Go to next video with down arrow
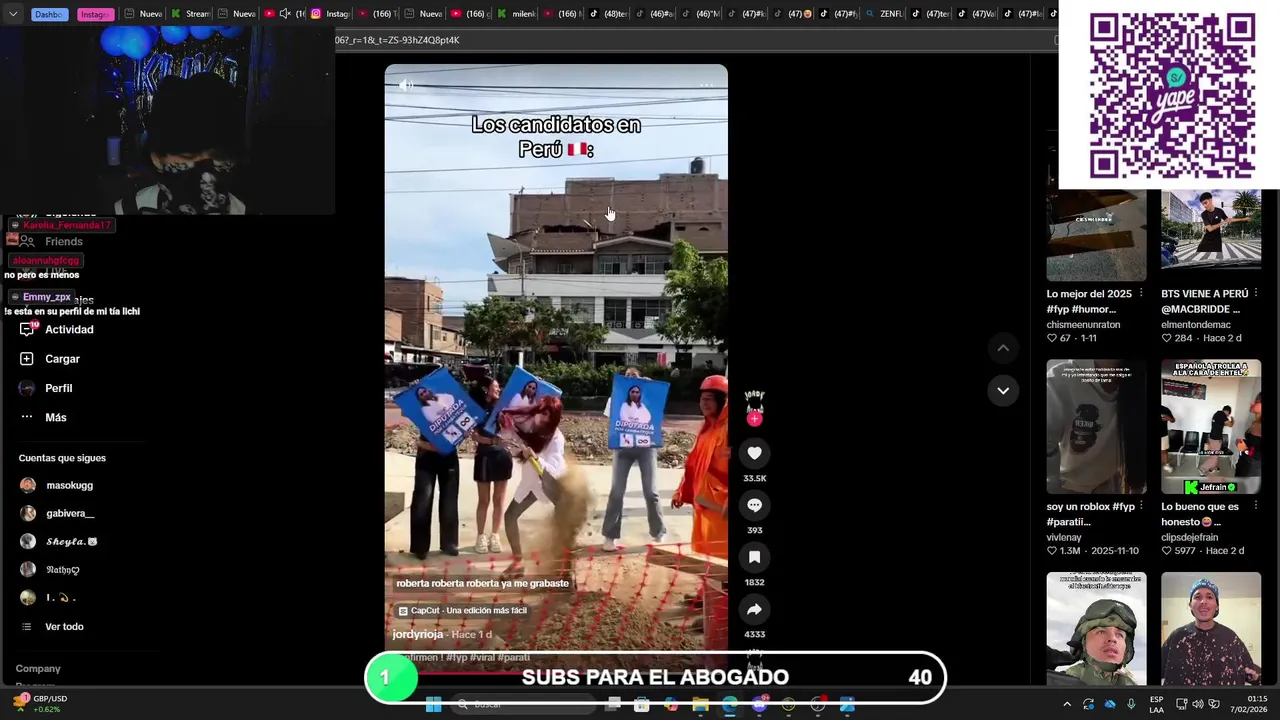Viewport: 1280px width, 720px height. (x=1003, y=390)
